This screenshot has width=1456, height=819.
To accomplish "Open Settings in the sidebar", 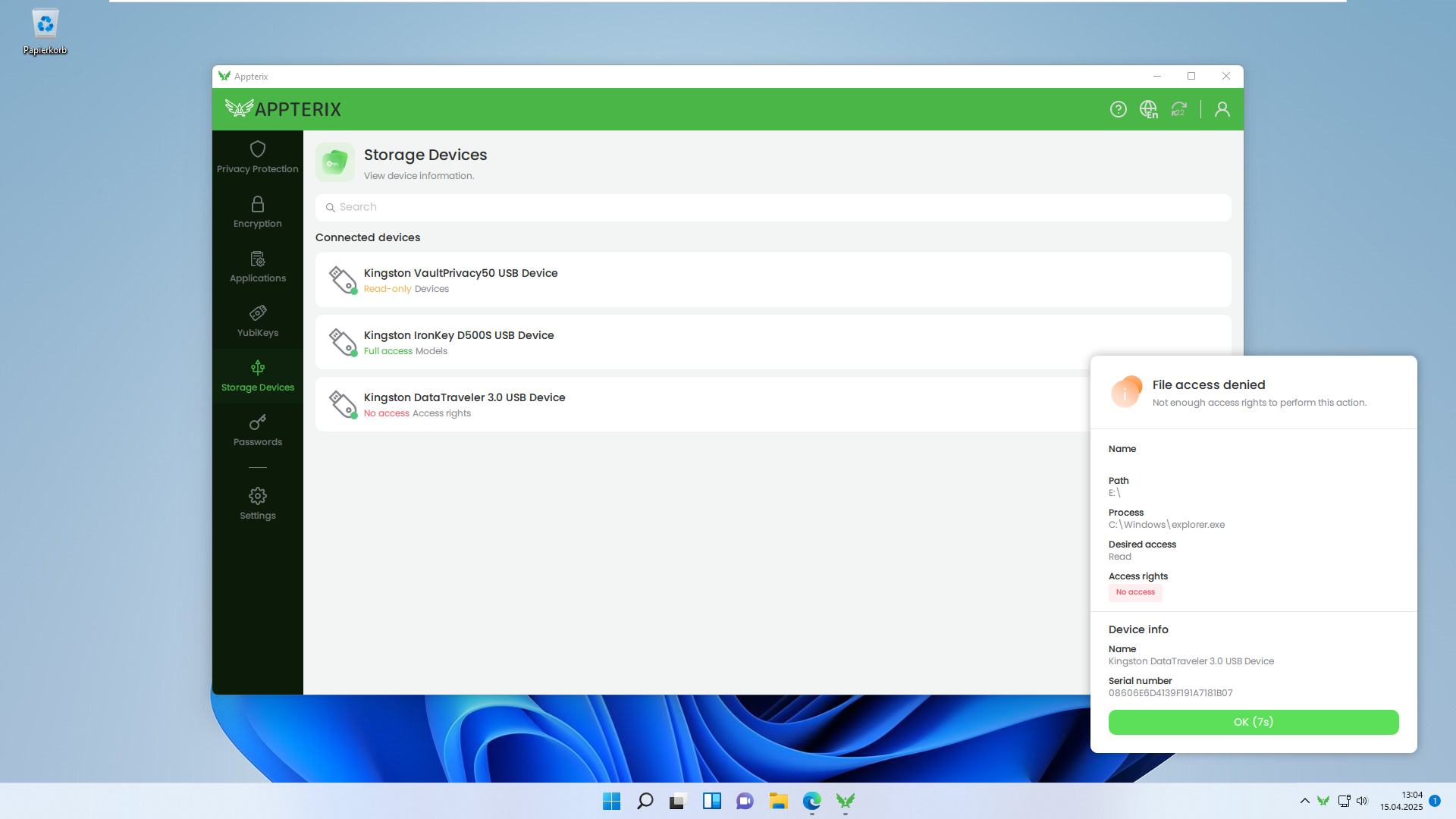I will pyautogui.click(x=257, y=504).
